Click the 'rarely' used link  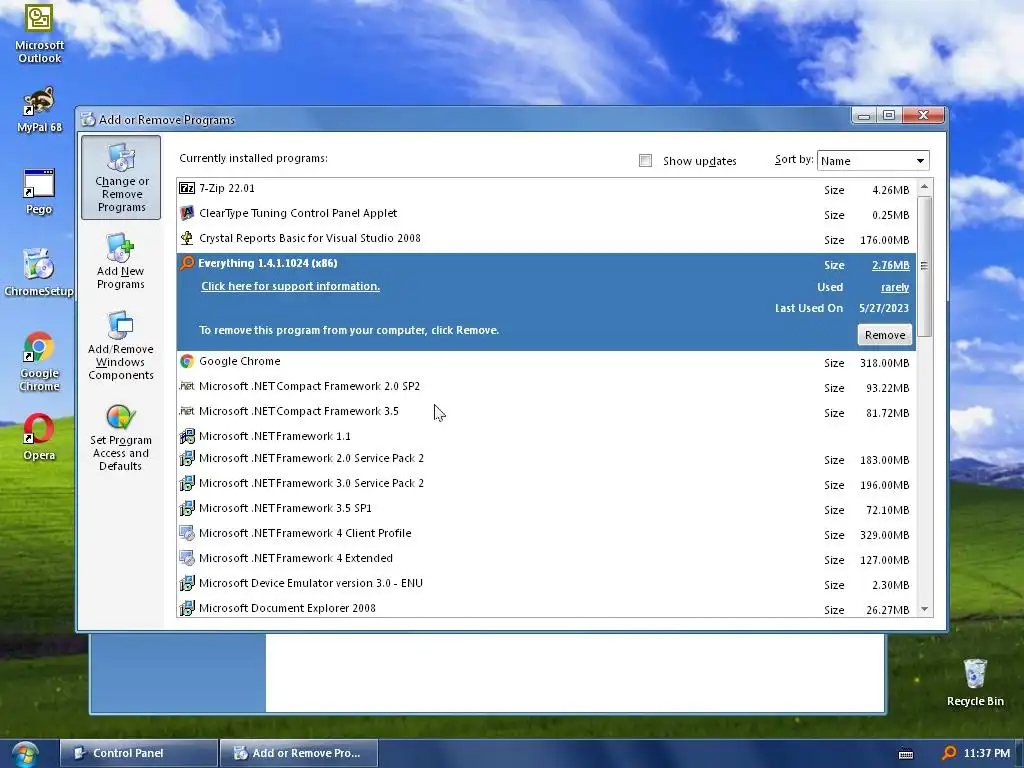[895, 287]
